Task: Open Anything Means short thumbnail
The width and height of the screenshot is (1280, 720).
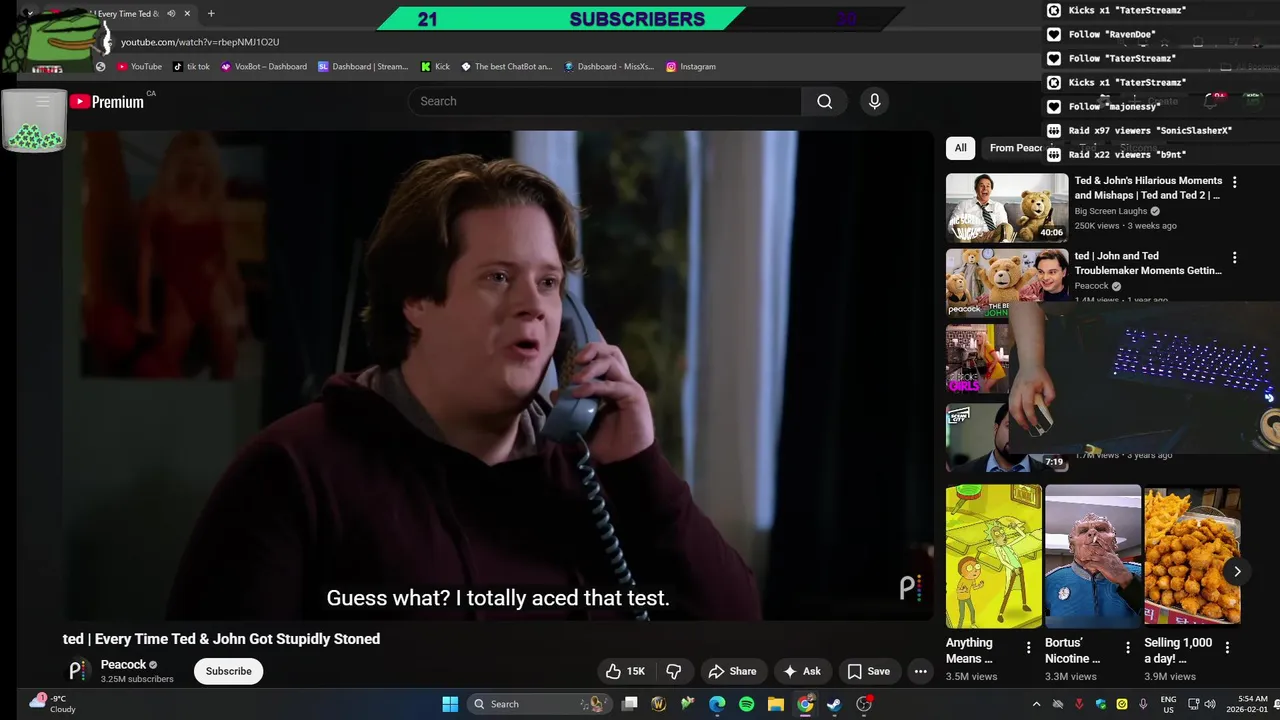Action: click(994, 556)
